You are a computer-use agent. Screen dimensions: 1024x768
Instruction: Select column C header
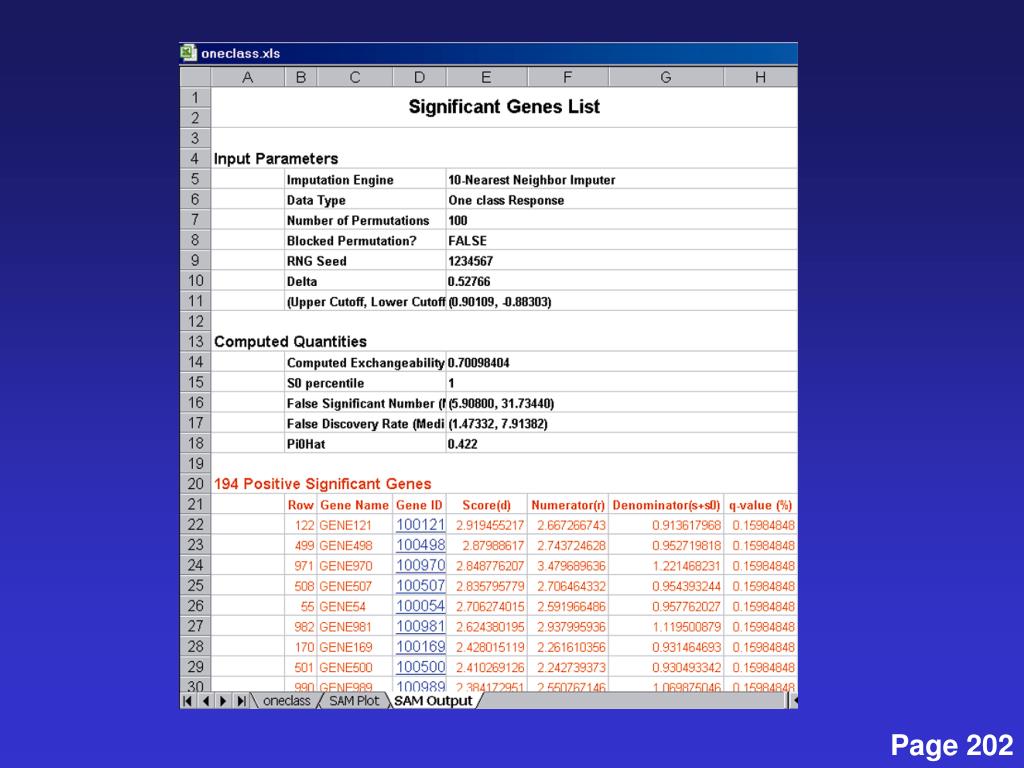[355, 77]
